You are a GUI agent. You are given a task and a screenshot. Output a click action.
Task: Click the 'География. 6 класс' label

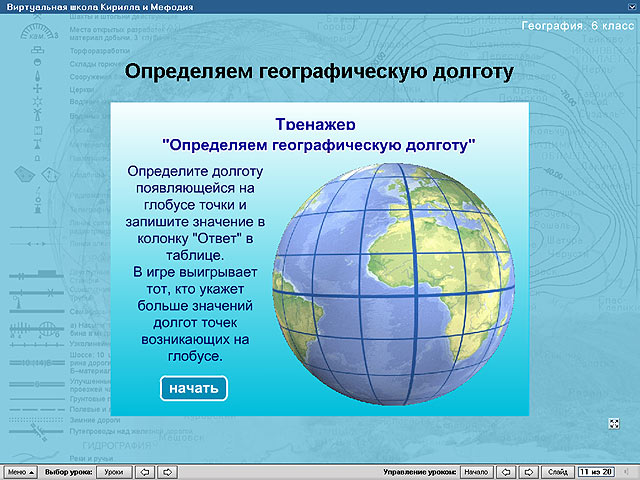(x=576, y=25)
